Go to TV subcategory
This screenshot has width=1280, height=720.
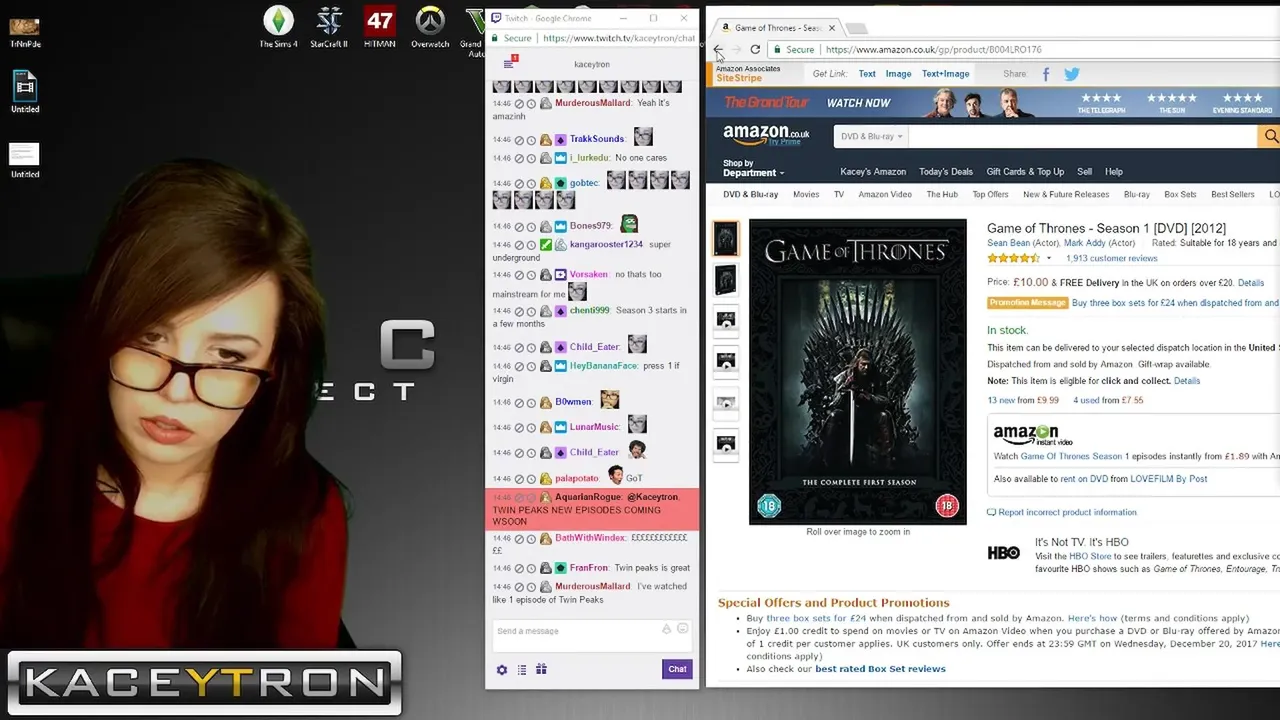pyautogui.click(x=839, y=195)
